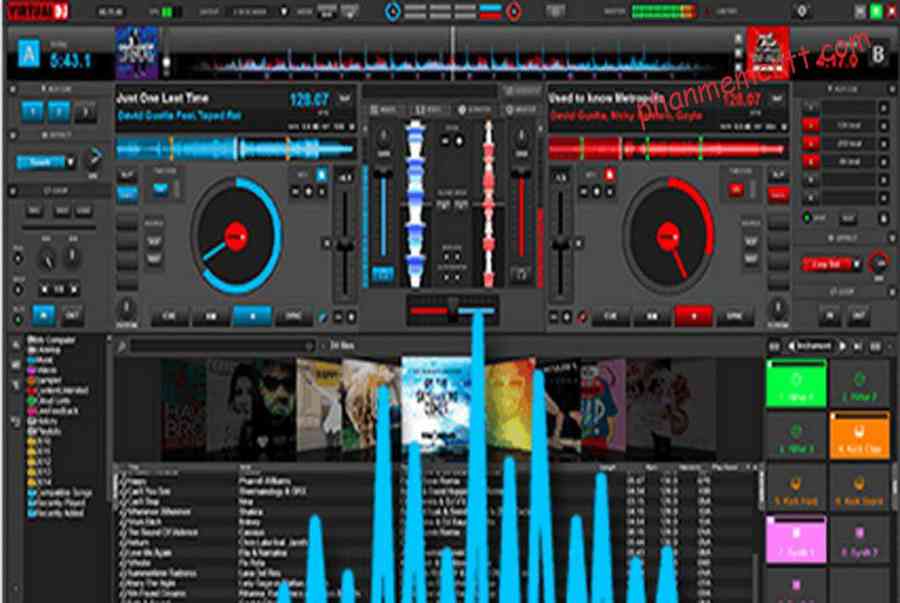Select the center album cover in cover flow
This screenshot has width=900, height=603.
point(436,404)
